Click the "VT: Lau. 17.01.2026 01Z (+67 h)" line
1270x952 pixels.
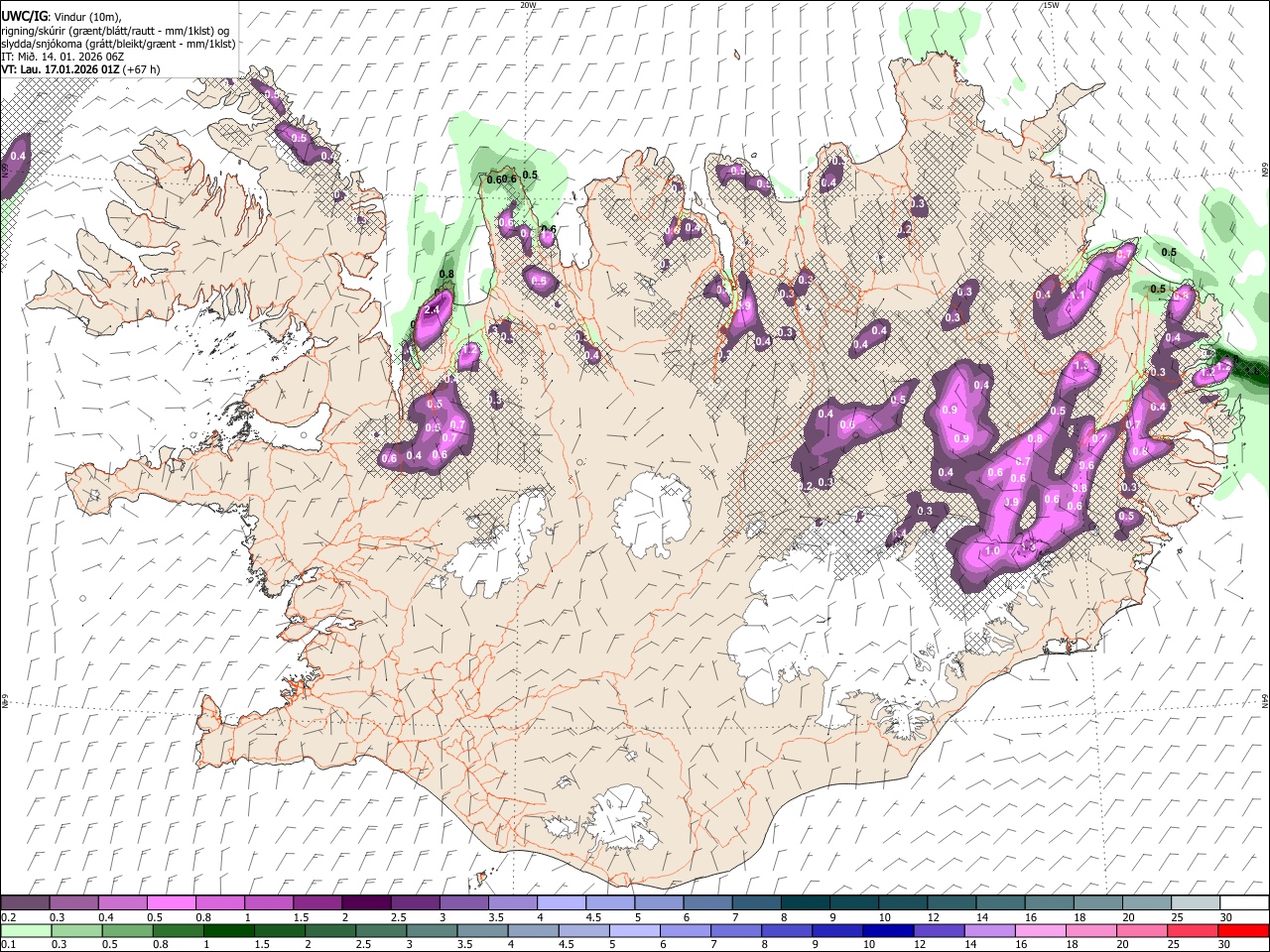coord(80,69)
